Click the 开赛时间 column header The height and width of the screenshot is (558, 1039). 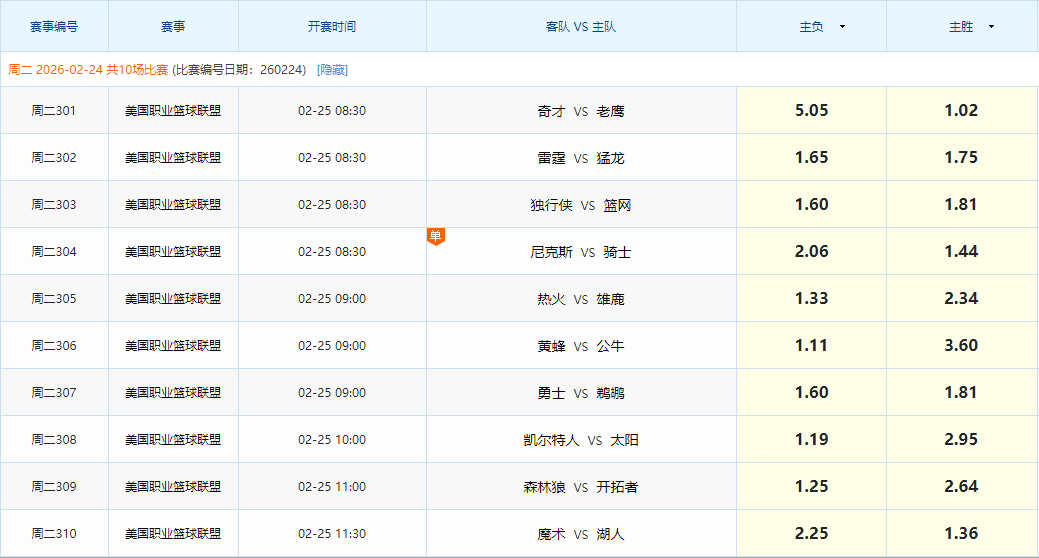[x=331, y=27]
